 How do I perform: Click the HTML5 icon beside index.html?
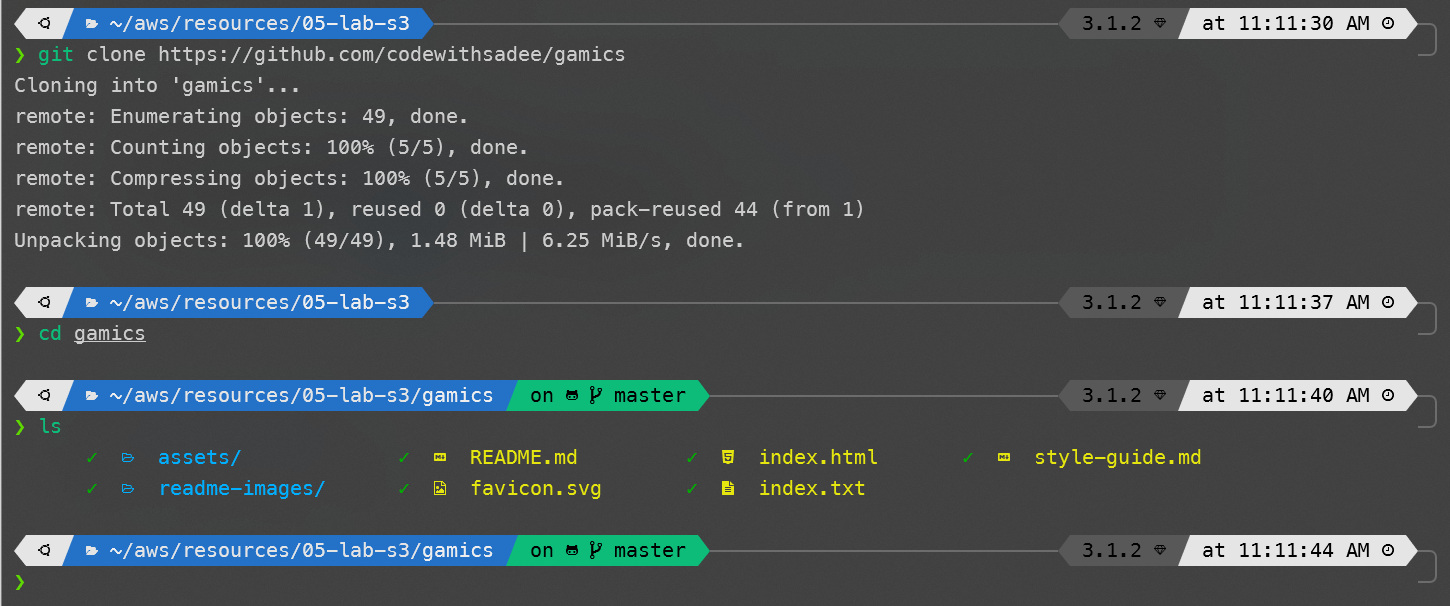728,458
